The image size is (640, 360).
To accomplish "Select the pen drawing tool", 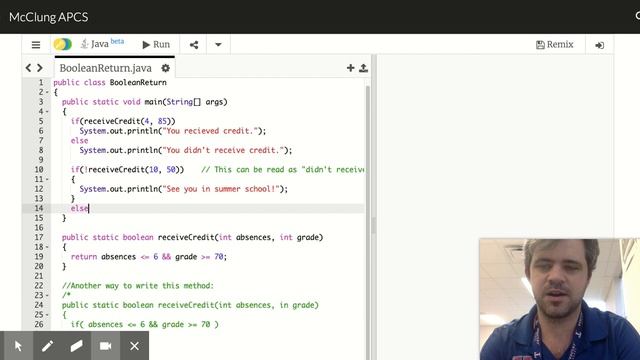I will point(47,346).
